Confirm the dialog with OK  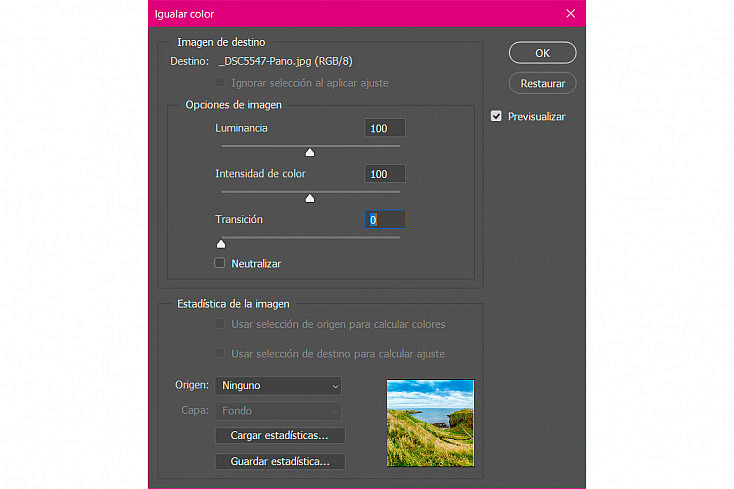[542, 53]
